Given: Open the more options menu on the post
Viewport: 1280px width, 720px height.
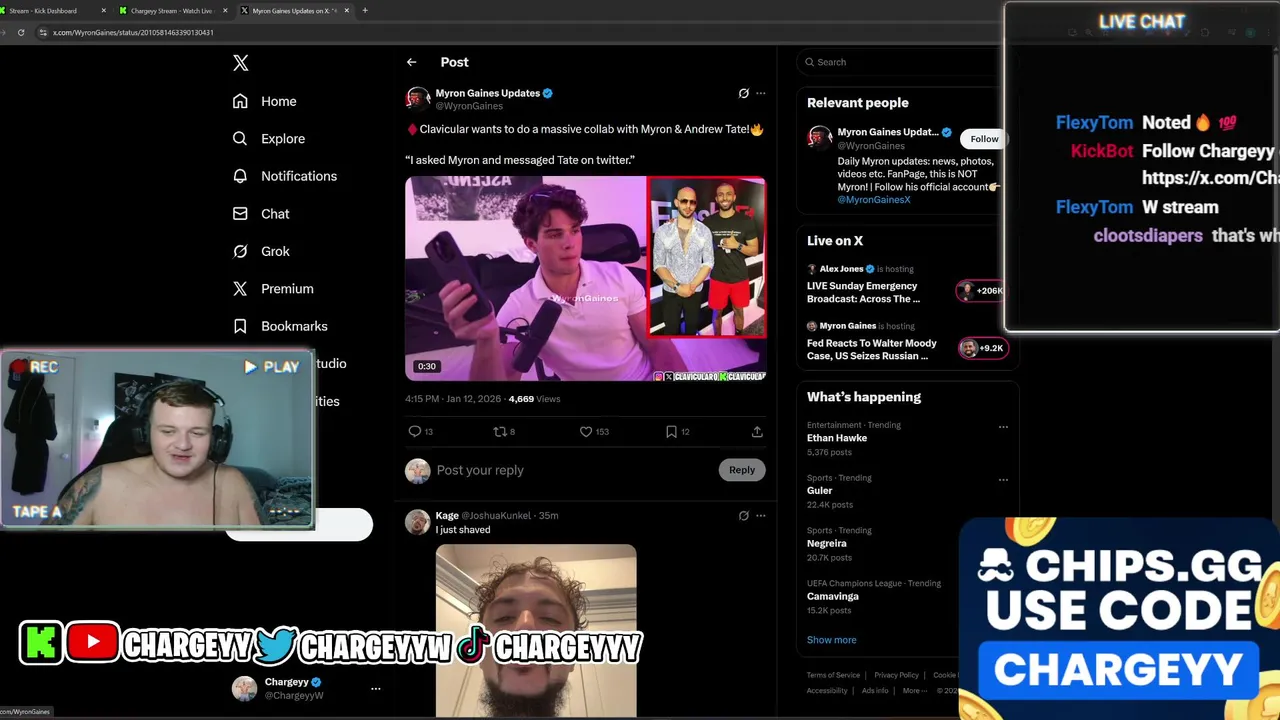Looking at the screenshot, I should 761,93.
